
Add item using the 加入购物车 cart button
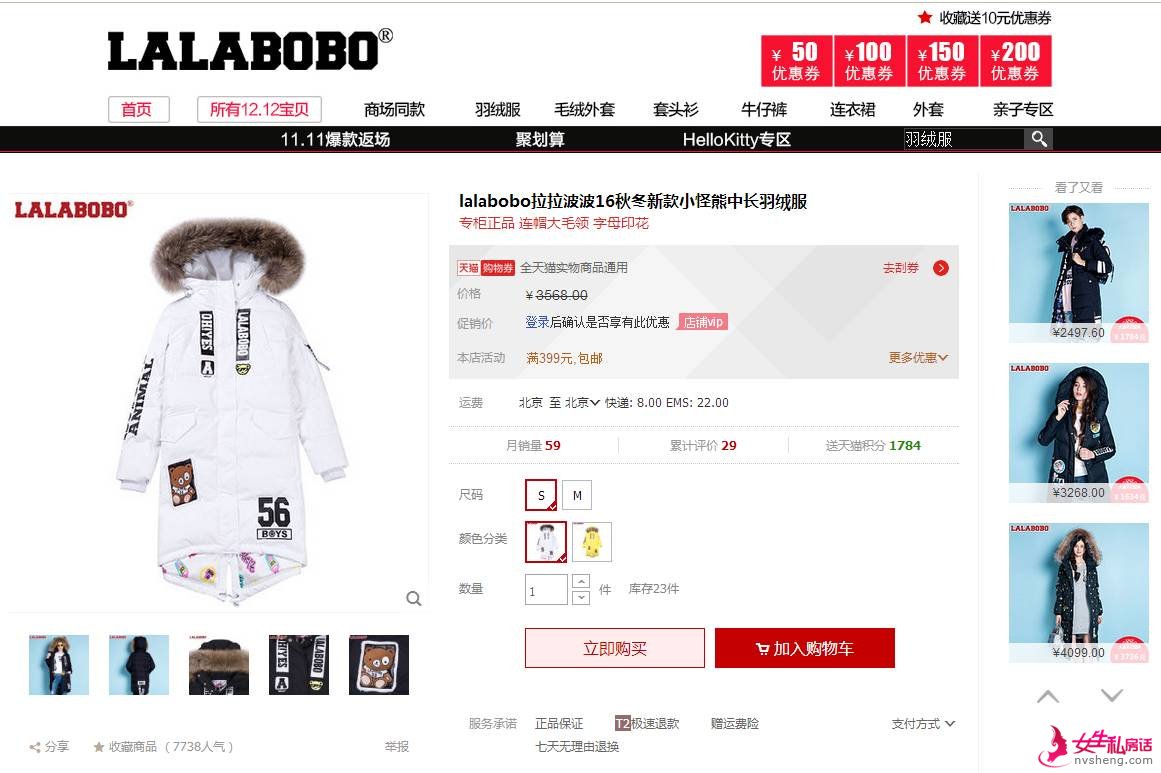click(805, 649)
